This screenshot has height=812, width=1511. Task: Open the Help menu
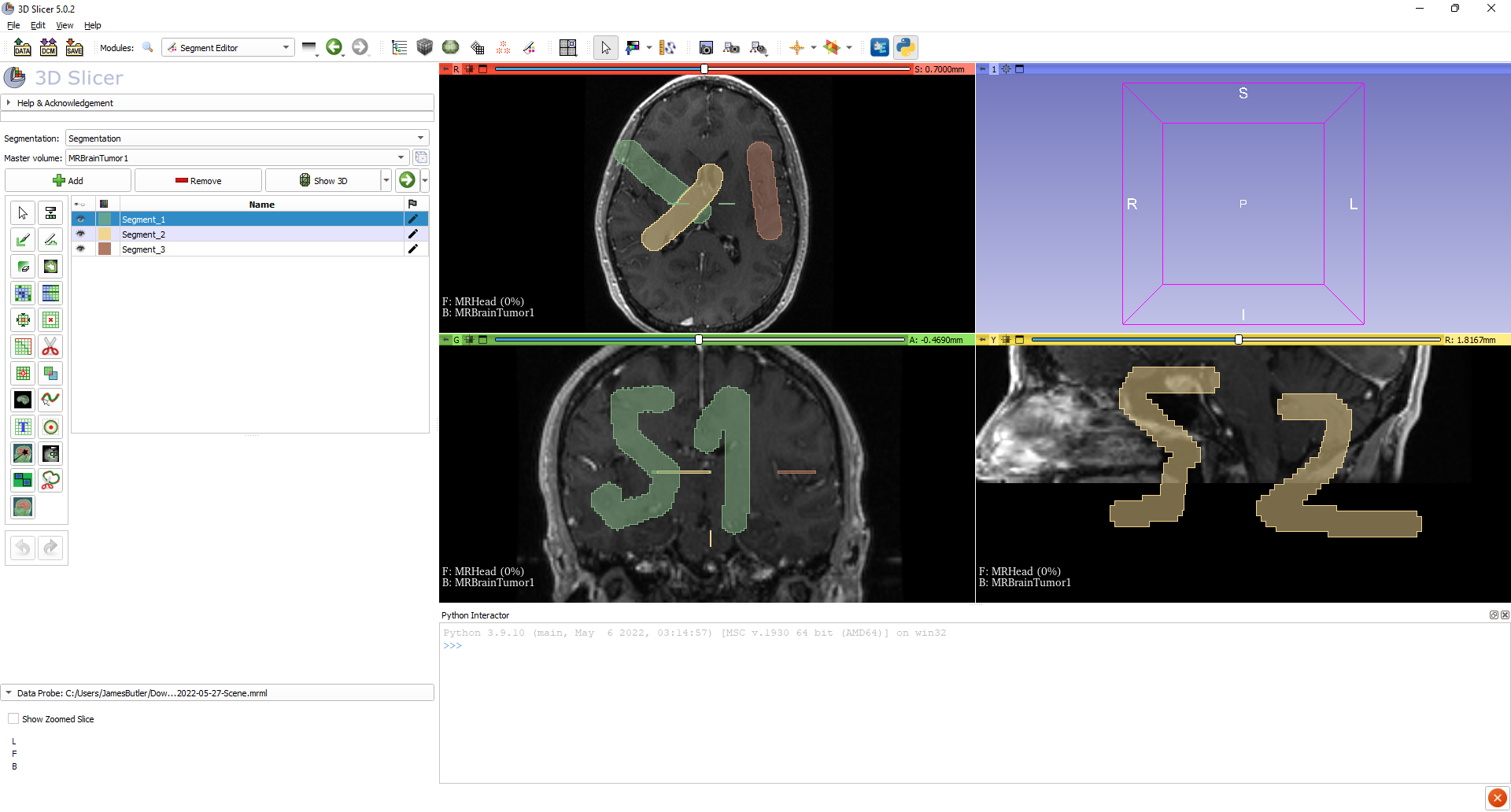pos(93,25)
